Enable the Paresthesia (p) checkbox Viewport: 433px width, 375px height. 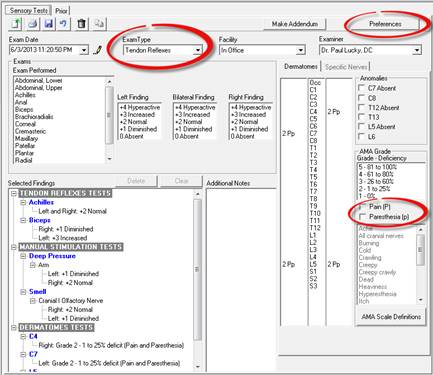[x=362, y=217]
